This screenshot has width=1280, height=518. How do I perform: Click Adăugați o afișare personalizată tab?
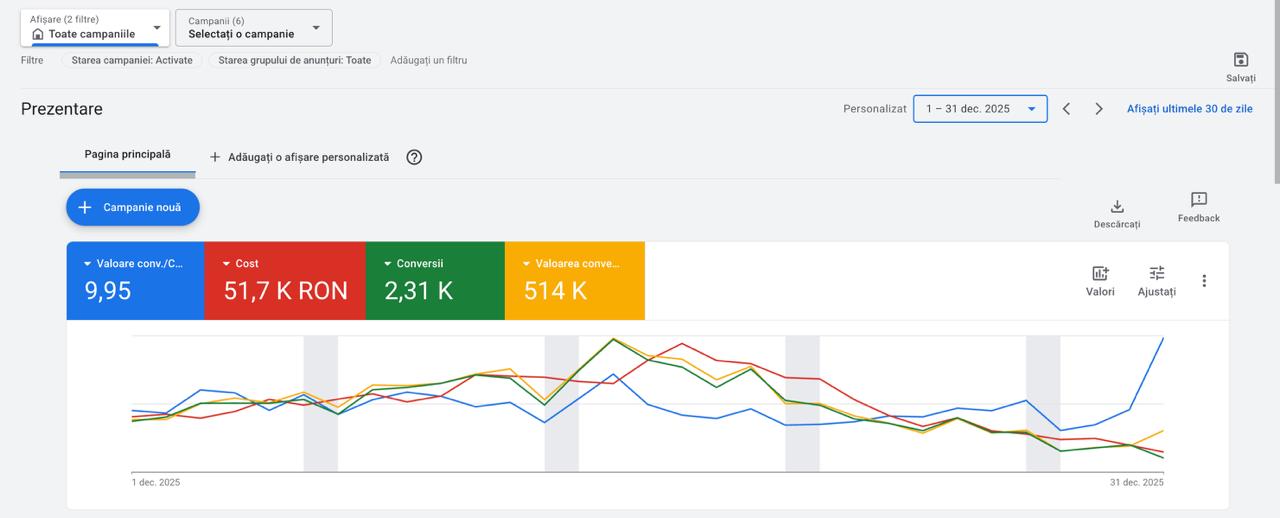pyautogui.click(x=298, y=157)
